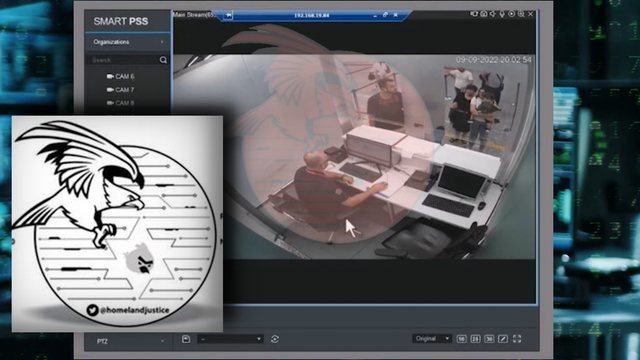Select CAM 8 in the device list
The width and height of the screenshot is (640, 360).
tap(124, 103)
